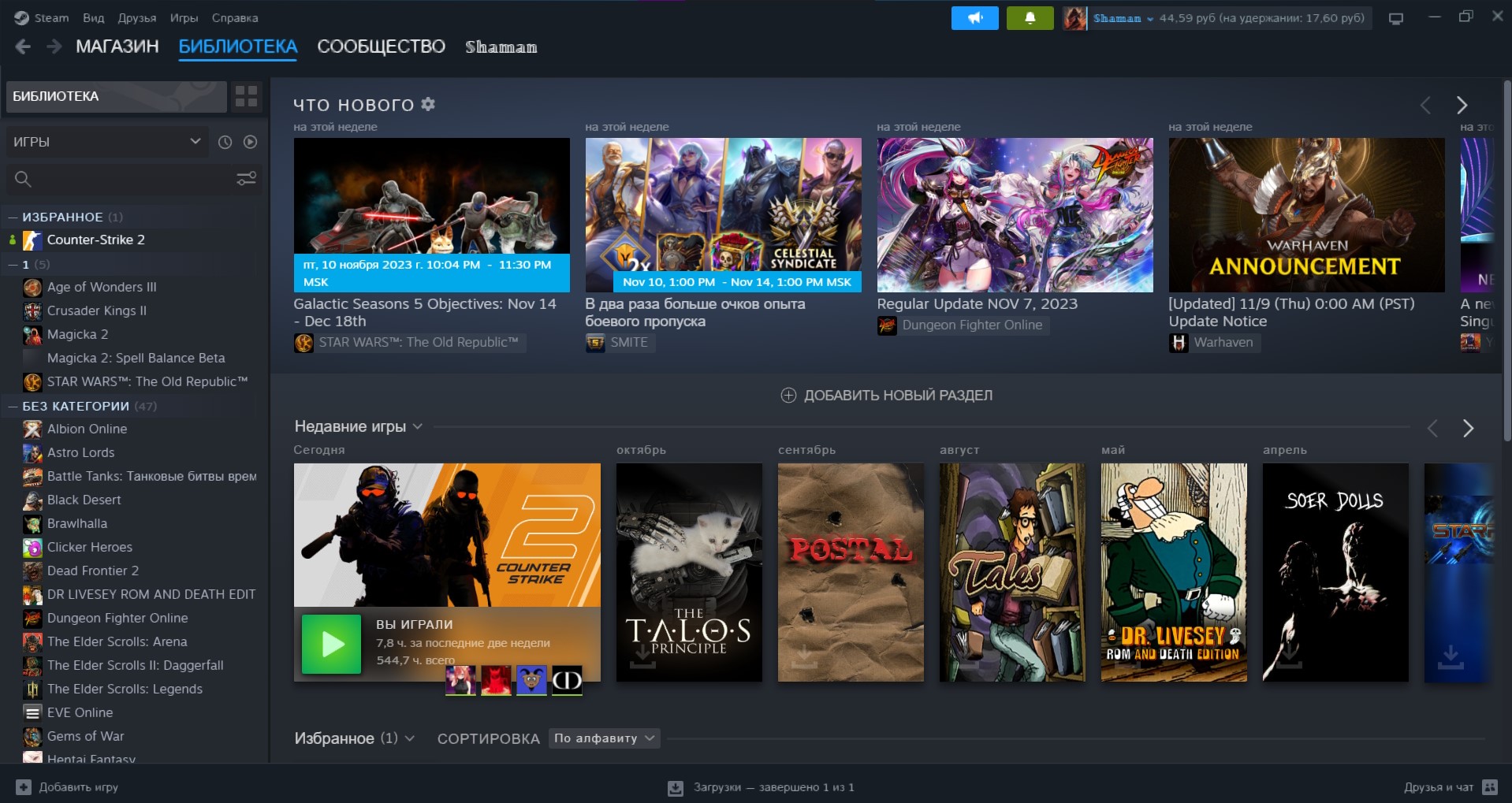The height and width of the screenshot is (803, 1512).
Task: Open the По алфавиту sort dropdown
Action: coord(604,738)
